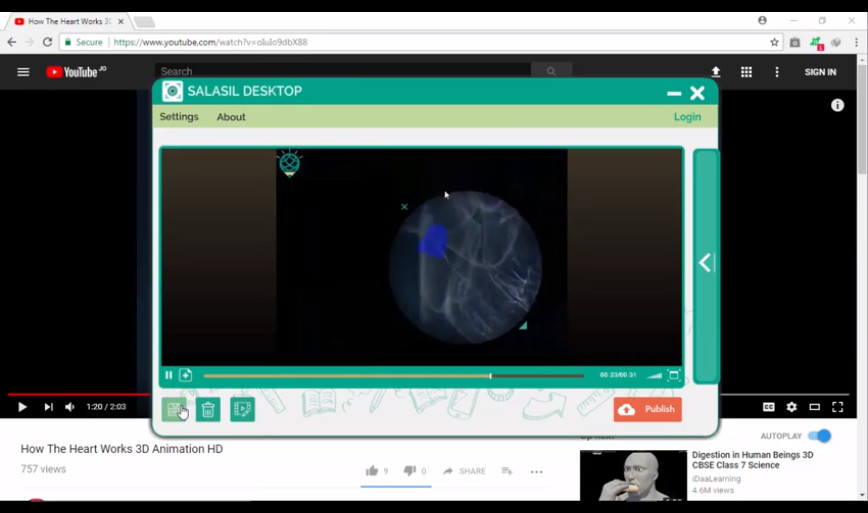Switch YouTube to theater mode
This screenshot has width=868, height=513.
point(814,407)
